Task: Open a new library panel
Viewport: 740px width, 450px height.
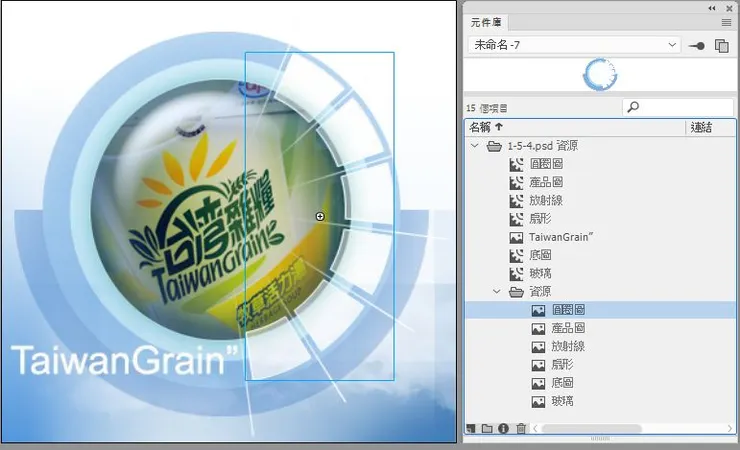Action: coord(722,46)
